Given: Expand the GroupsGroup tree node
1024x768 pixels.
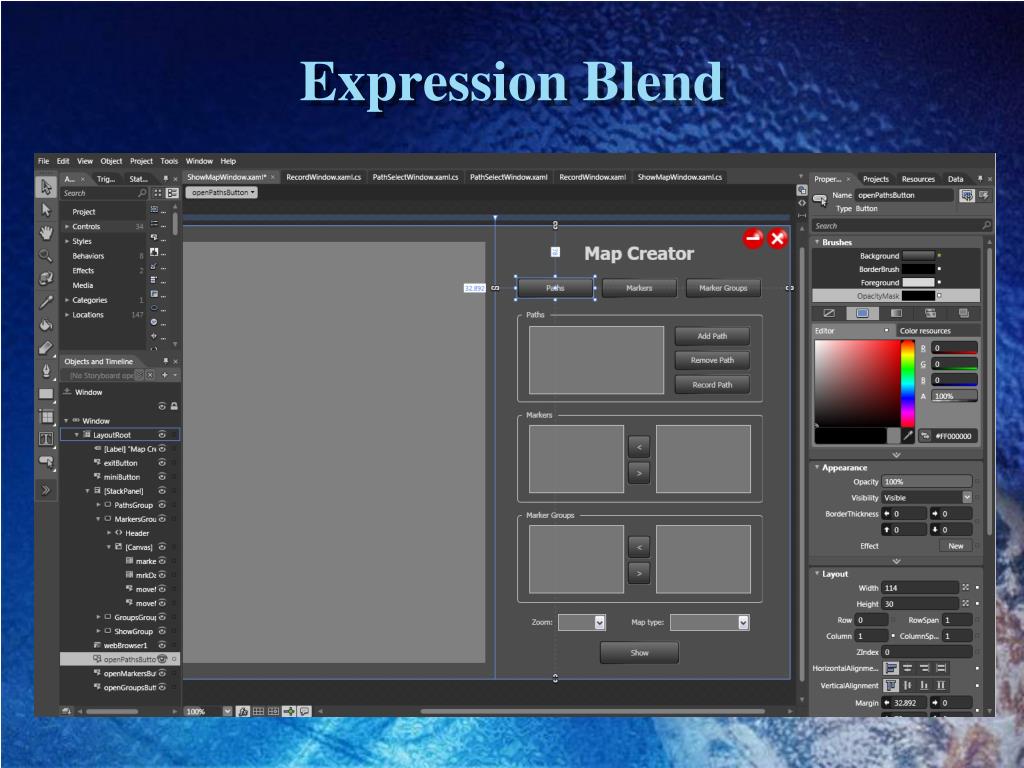Looking at the screenshot, I should [98, 617].
